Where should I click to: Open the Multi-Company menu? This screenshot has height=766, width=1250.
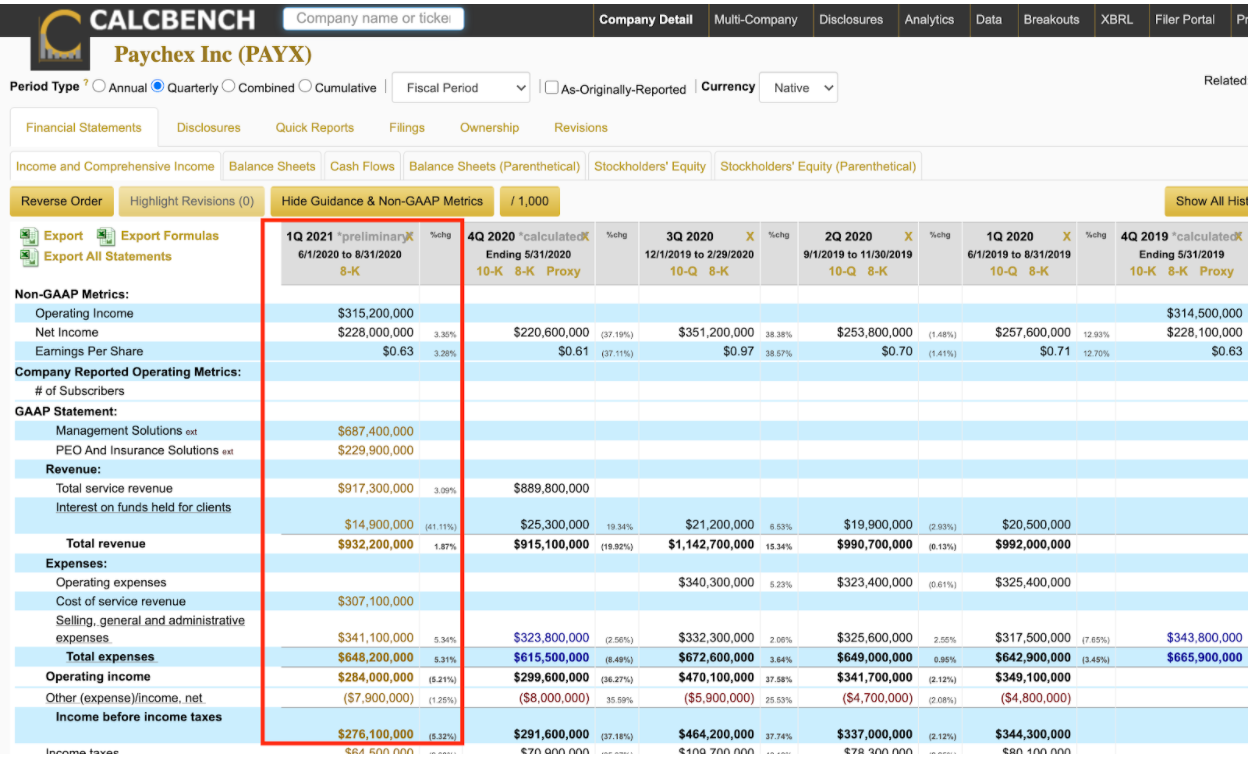pos(755,19)
